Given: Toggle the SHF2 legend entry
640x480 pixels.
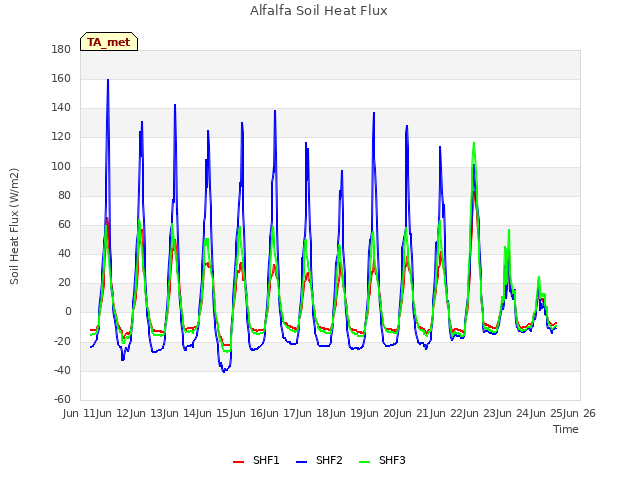Looking at the screenshot, I should (319, 460).
